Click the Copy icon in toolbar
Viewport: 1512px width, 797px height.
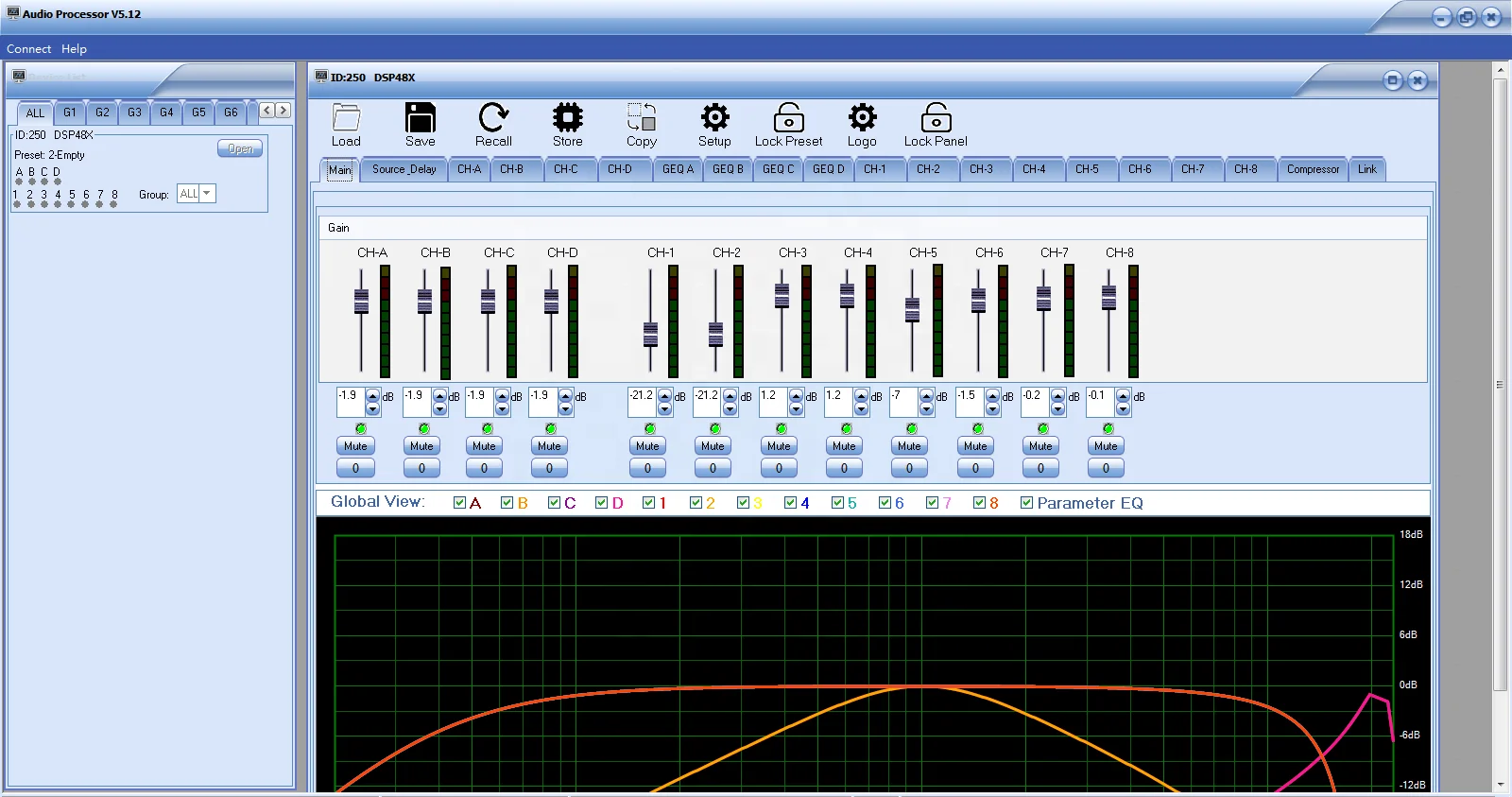click(x=642, y=118)
